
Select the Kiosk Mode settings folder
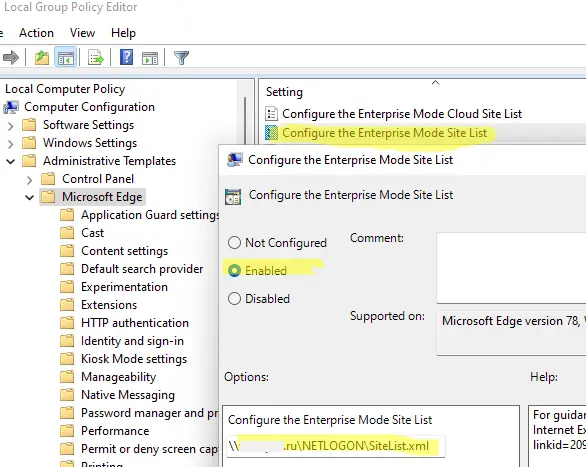(x=134, y=359)
